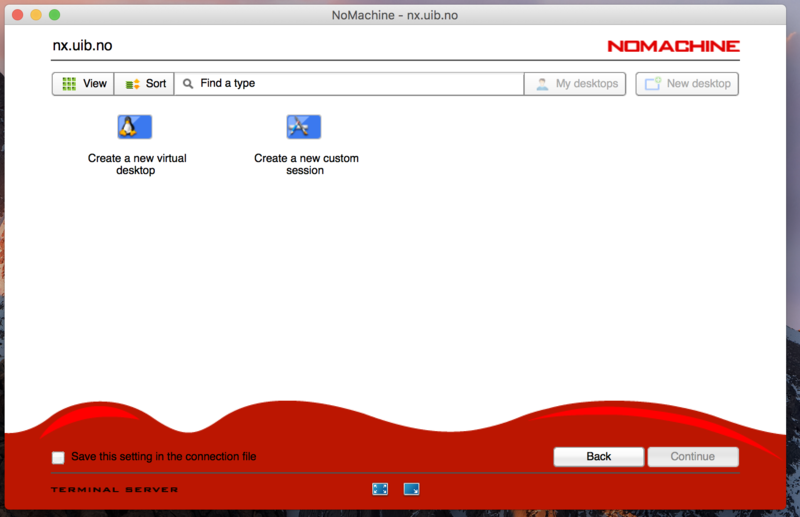This screenshot has width=800, height=517.
Task: Enable Save this setting checkbox
Action: [x=58, y=457]
